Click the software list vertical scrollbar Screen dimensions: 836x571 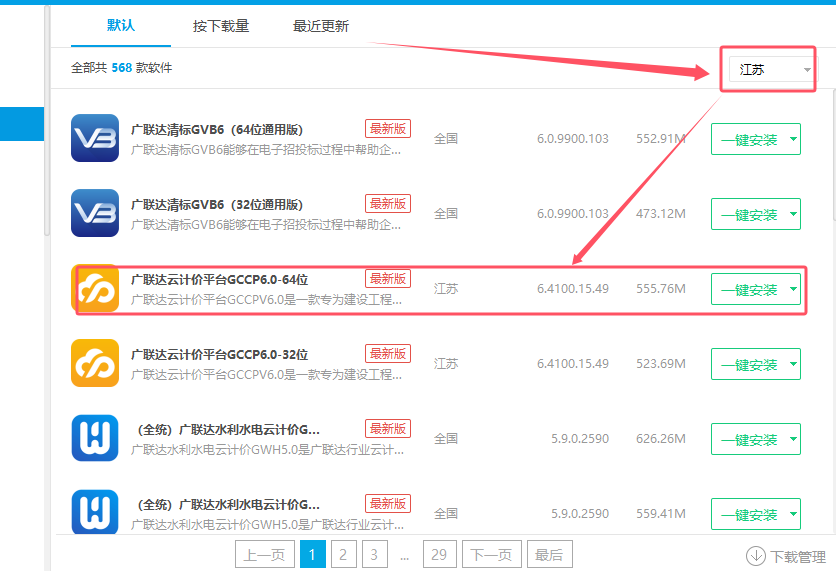[833, 155]
